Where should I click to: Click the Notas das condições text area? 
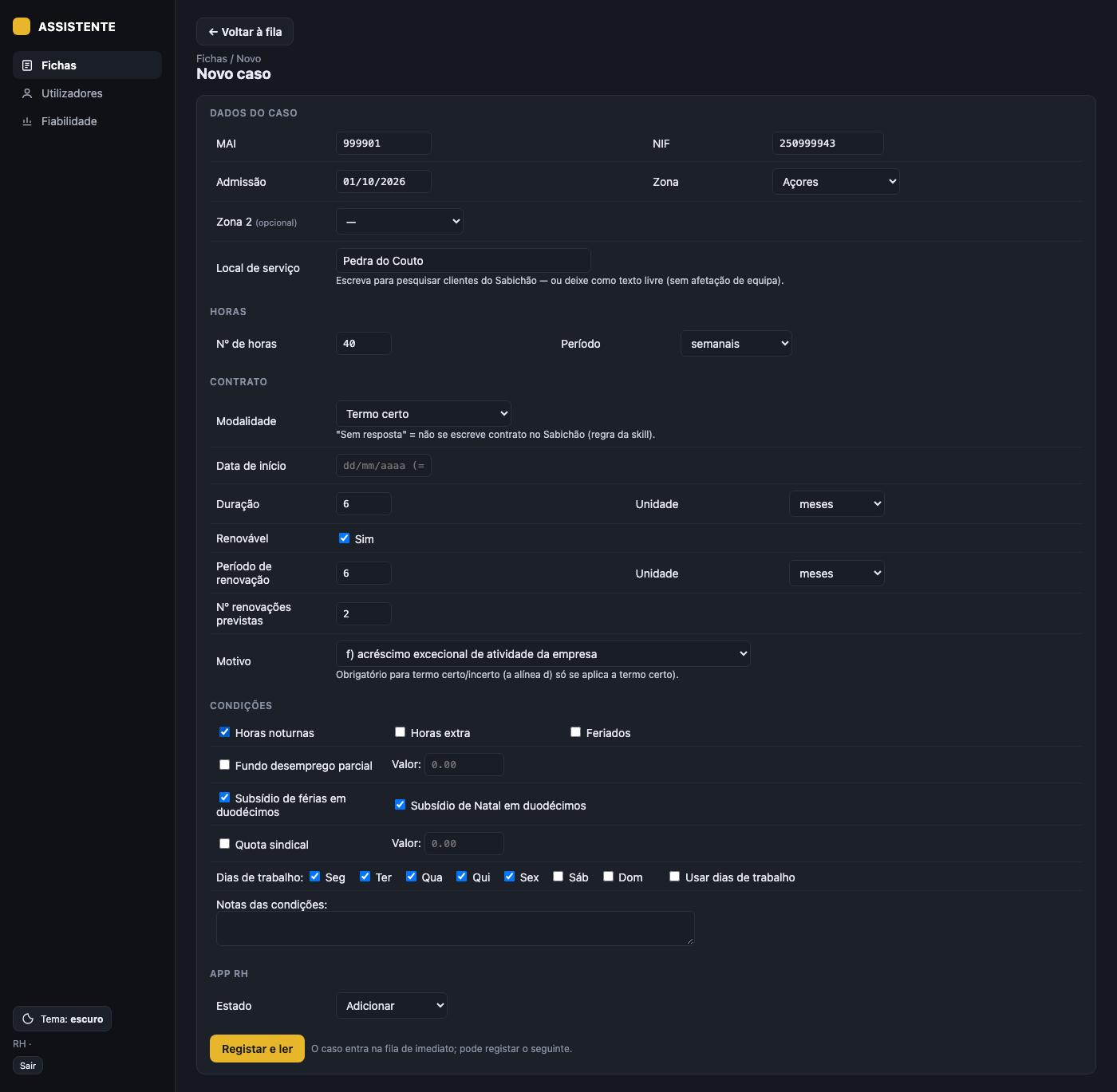[x=456, y=928]
